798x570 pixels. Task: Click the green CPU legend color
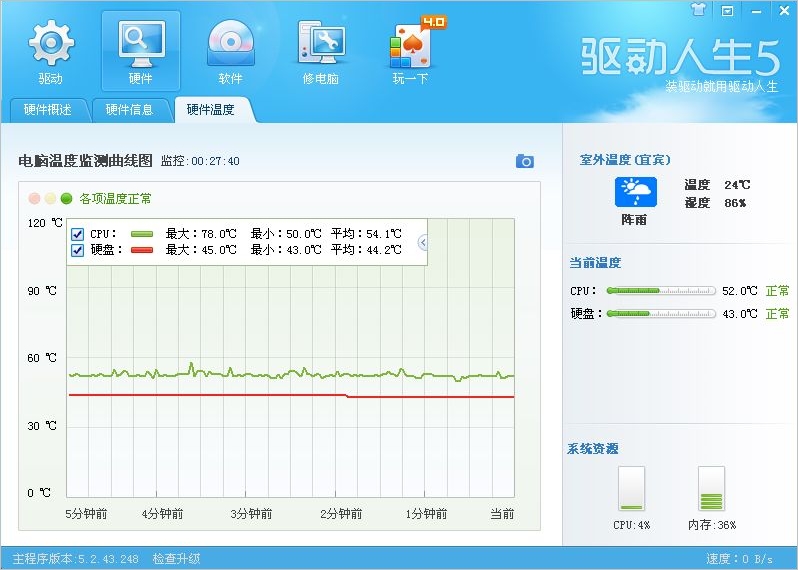[142, 234]
